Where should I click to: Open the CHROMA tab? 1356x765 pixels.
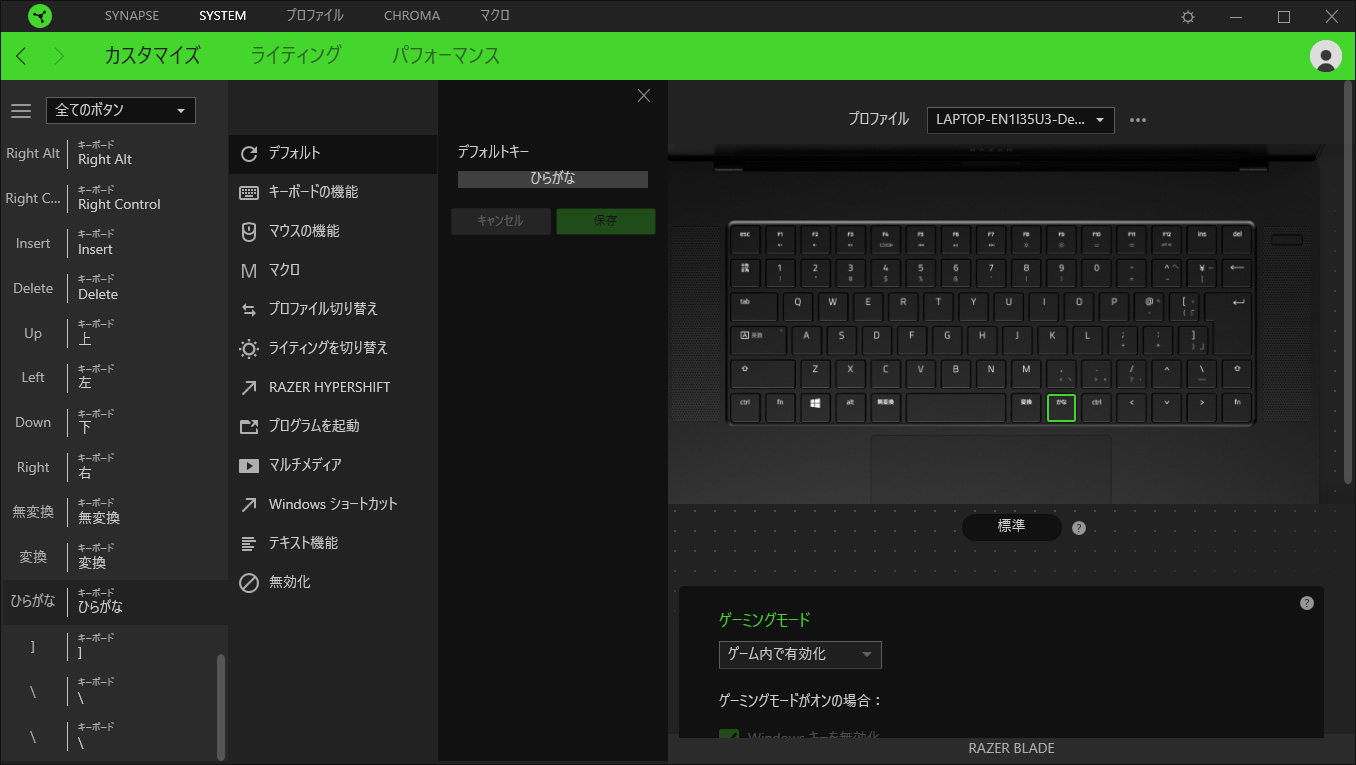click(x=411, y=16)
